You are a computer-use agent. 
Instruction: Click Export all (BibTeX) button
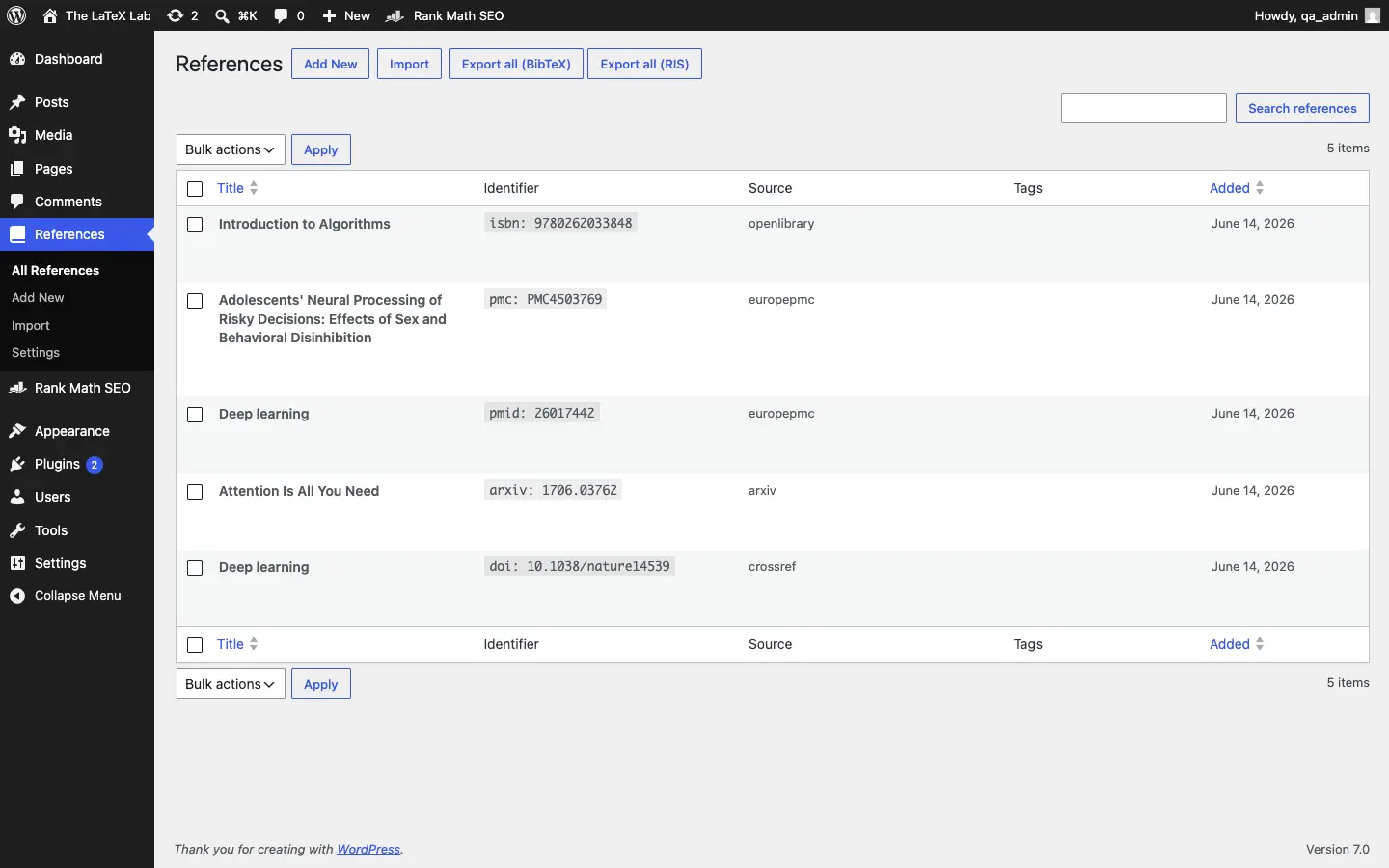click(x=516, y=64)
